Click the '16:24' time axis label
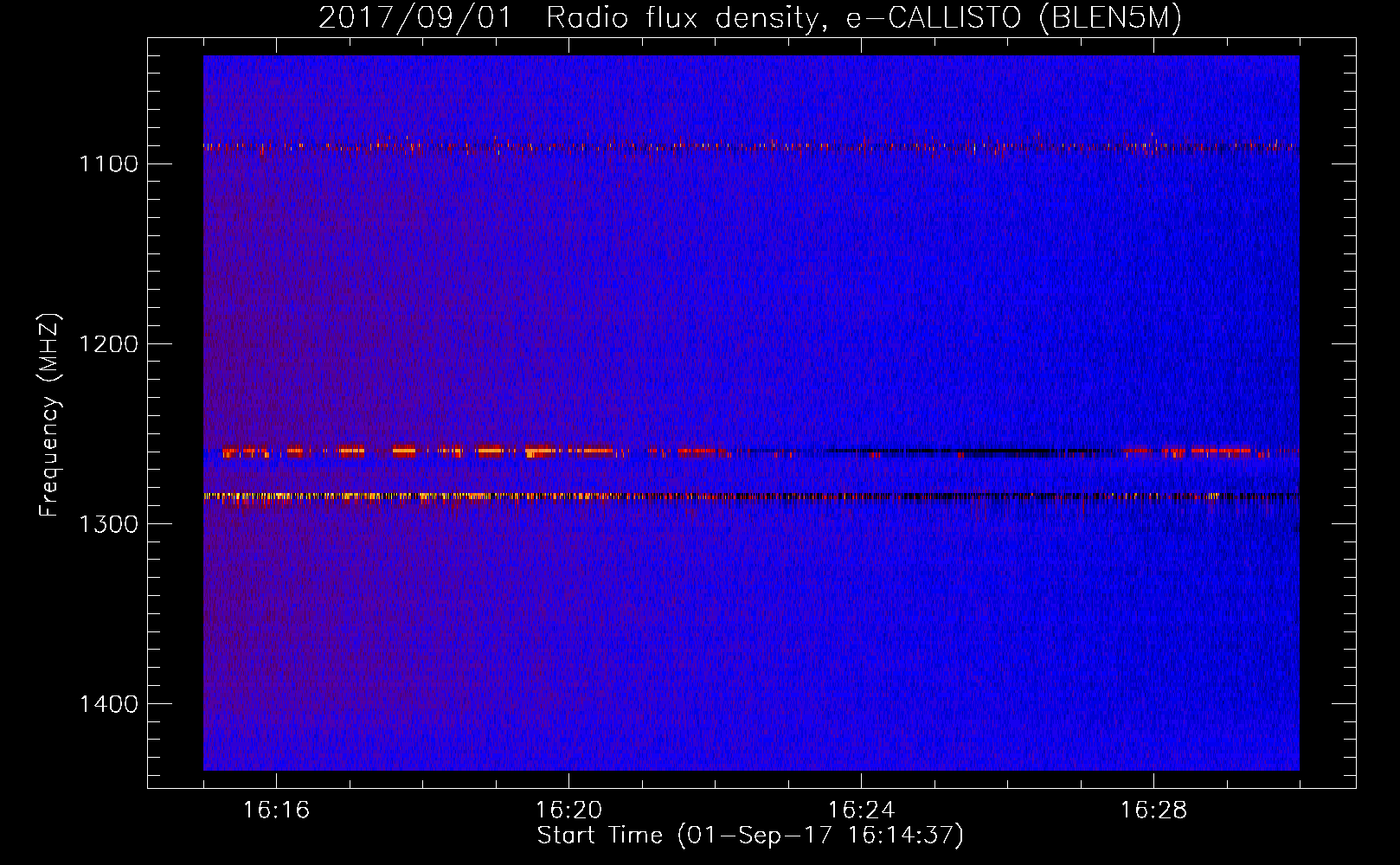The image size is (1400, 865). pos(861,811)
